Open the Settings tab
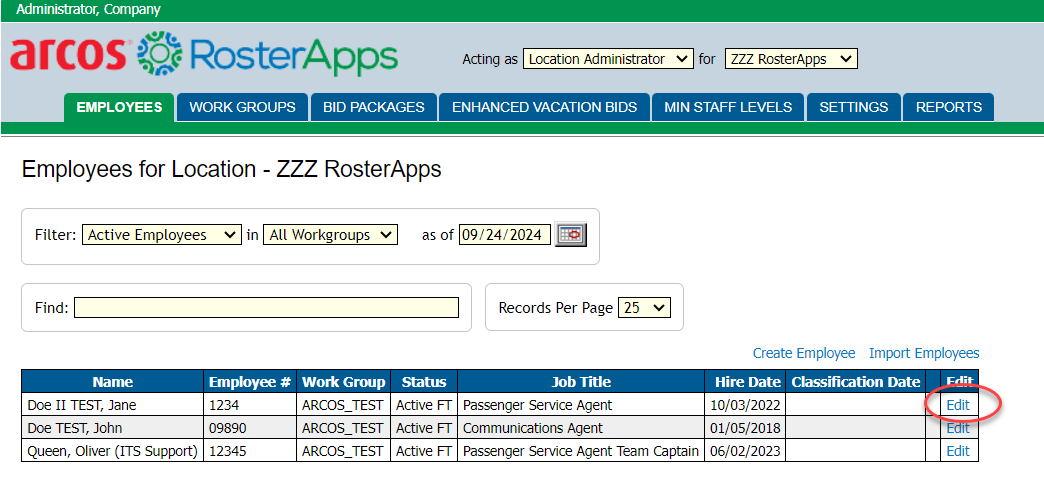The image size is (1044, 496). 853,108
